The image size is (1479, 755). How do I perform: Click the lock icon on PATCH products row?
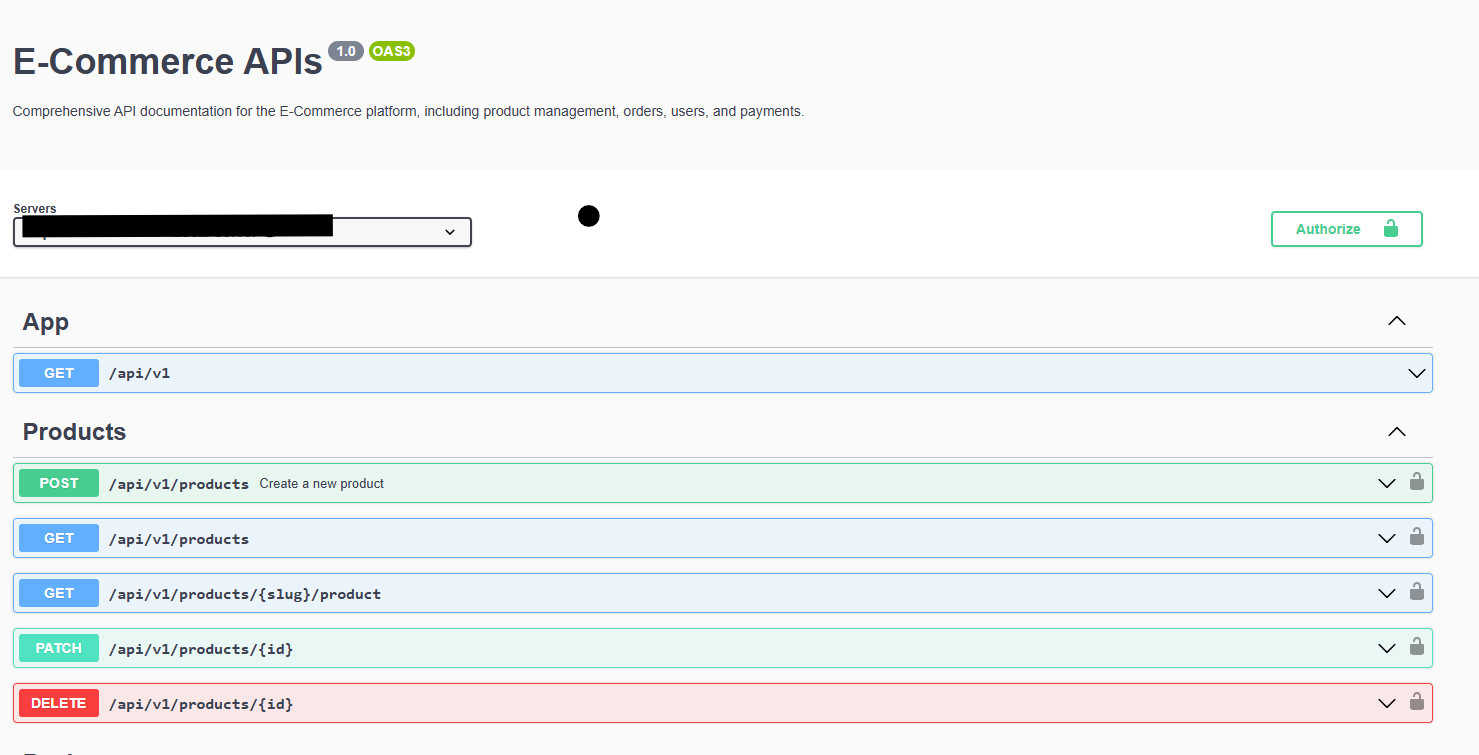pyautogui.click(x=1416, y=647)
